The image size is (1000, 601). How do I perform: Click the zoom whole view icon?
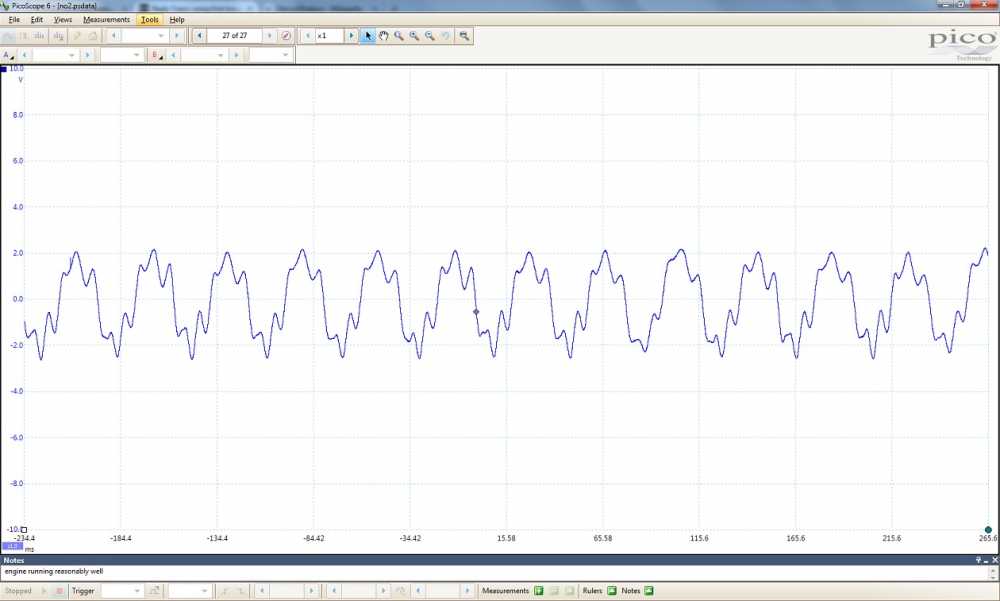pyautogui.click(x=464, y=35)
